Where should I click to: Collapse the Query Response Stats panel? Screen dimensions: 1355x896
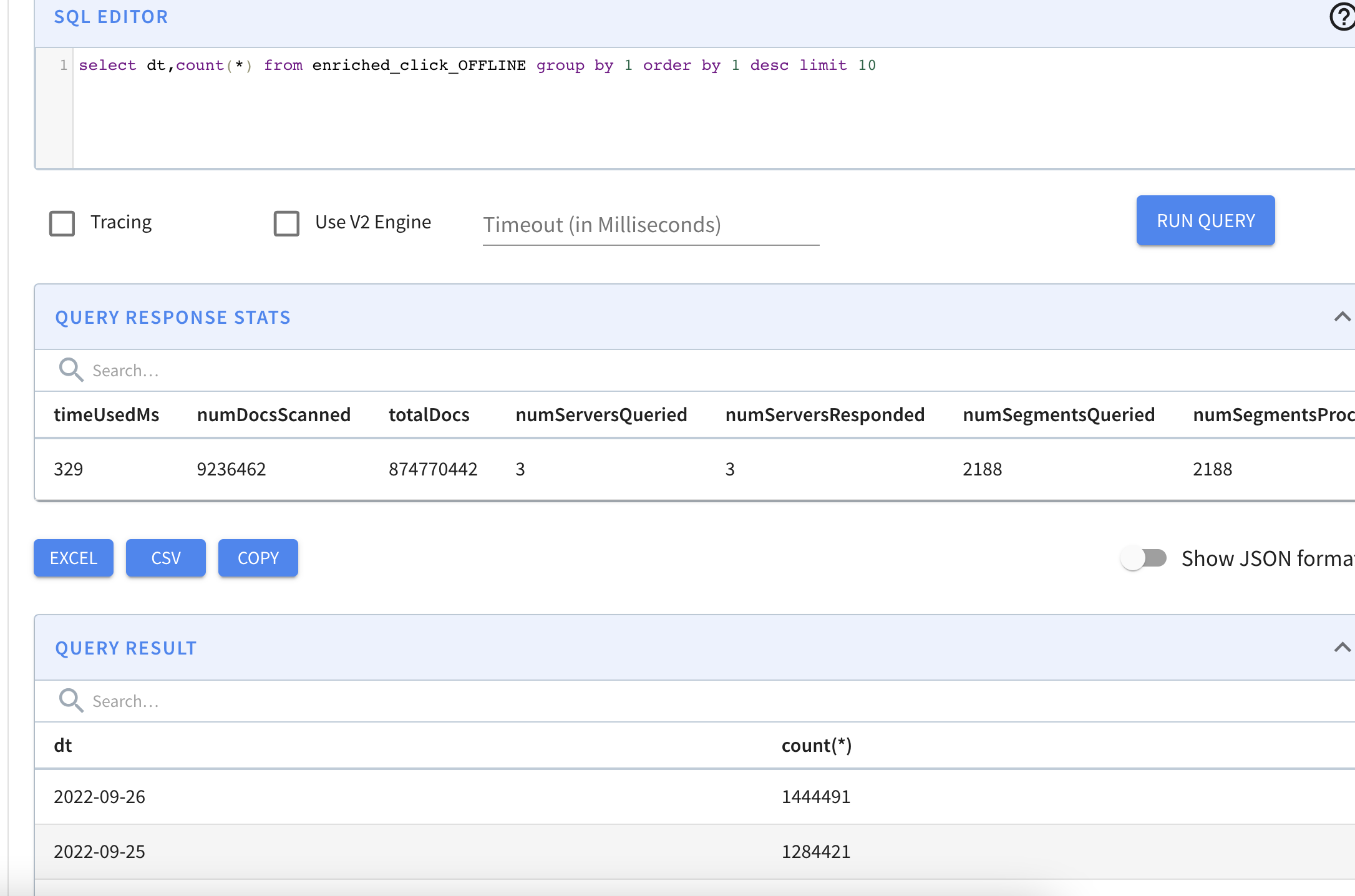click(x=1341, y=317)
